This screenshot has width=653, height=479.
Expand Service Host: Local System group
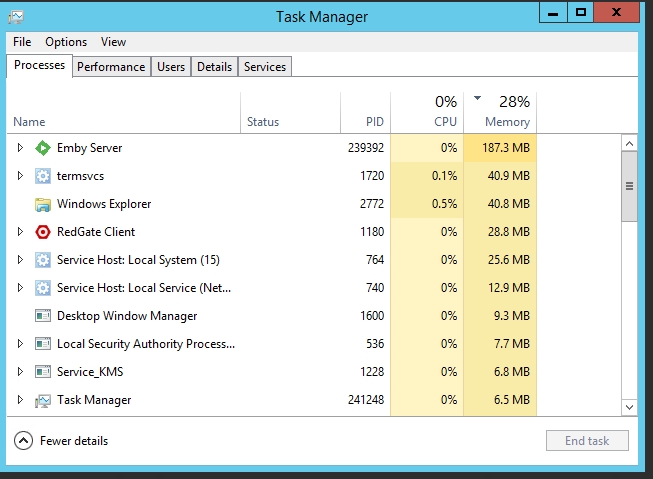[20, 260]
